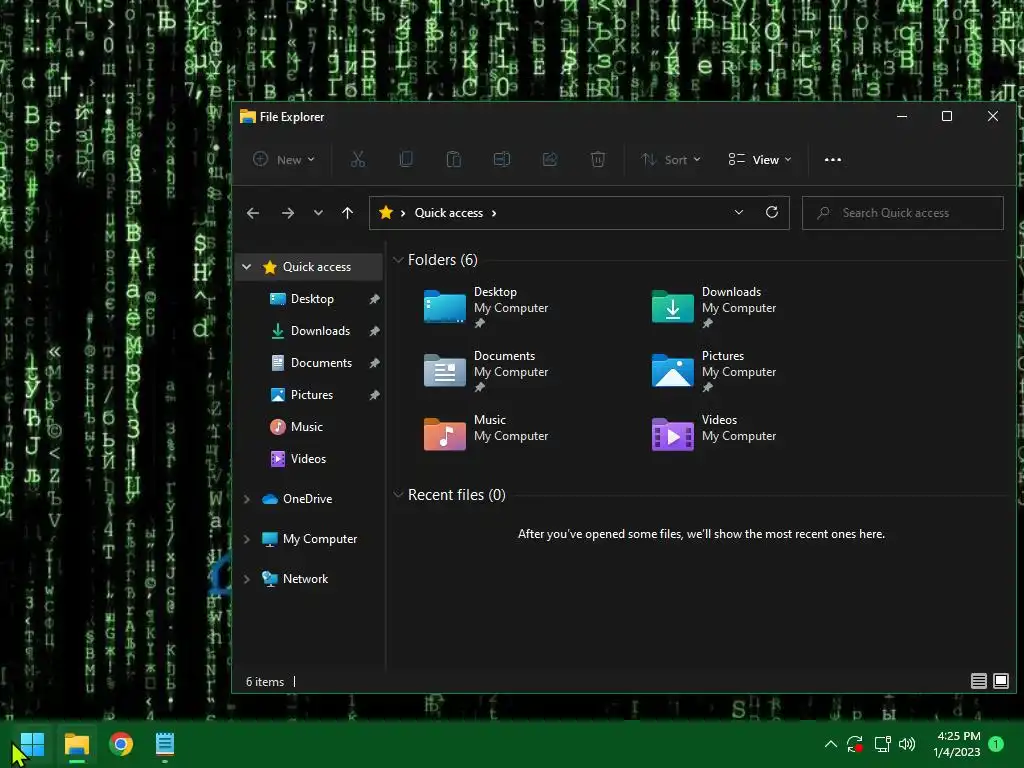Select the Desktop folder tile

[487, 307]
